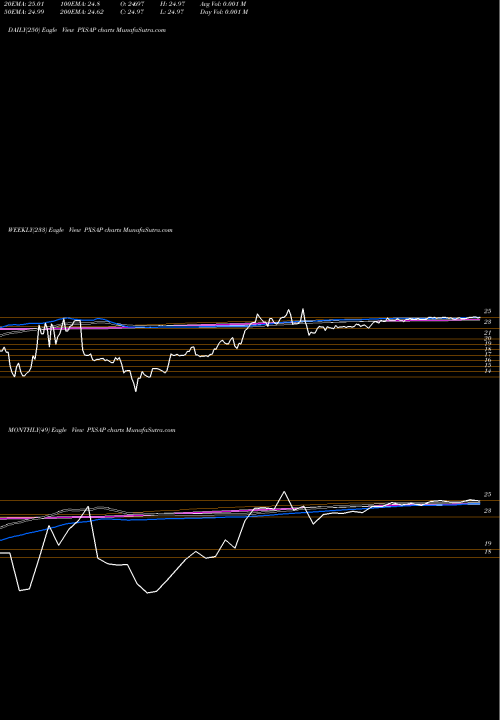
Task: Click the 20EMA: 25.01 value text
Action: [26, 4]
